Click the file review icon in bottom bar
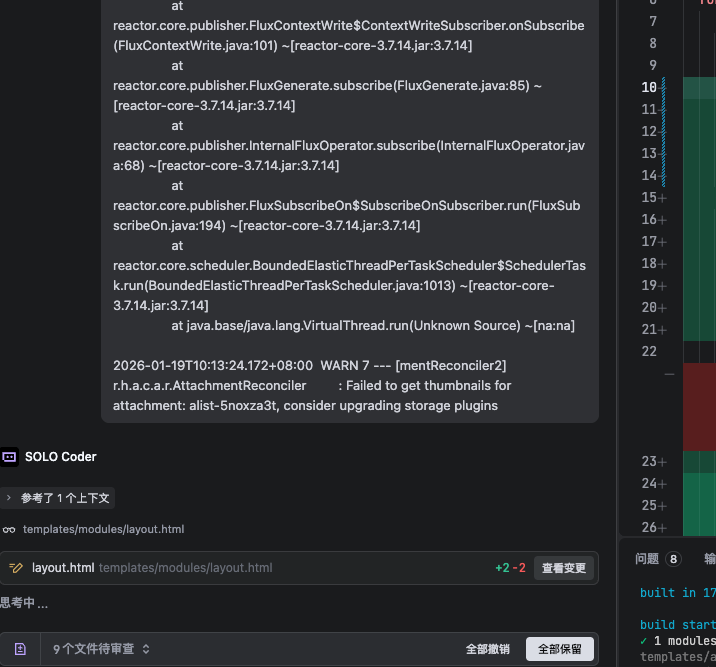 tap(20, 649)
